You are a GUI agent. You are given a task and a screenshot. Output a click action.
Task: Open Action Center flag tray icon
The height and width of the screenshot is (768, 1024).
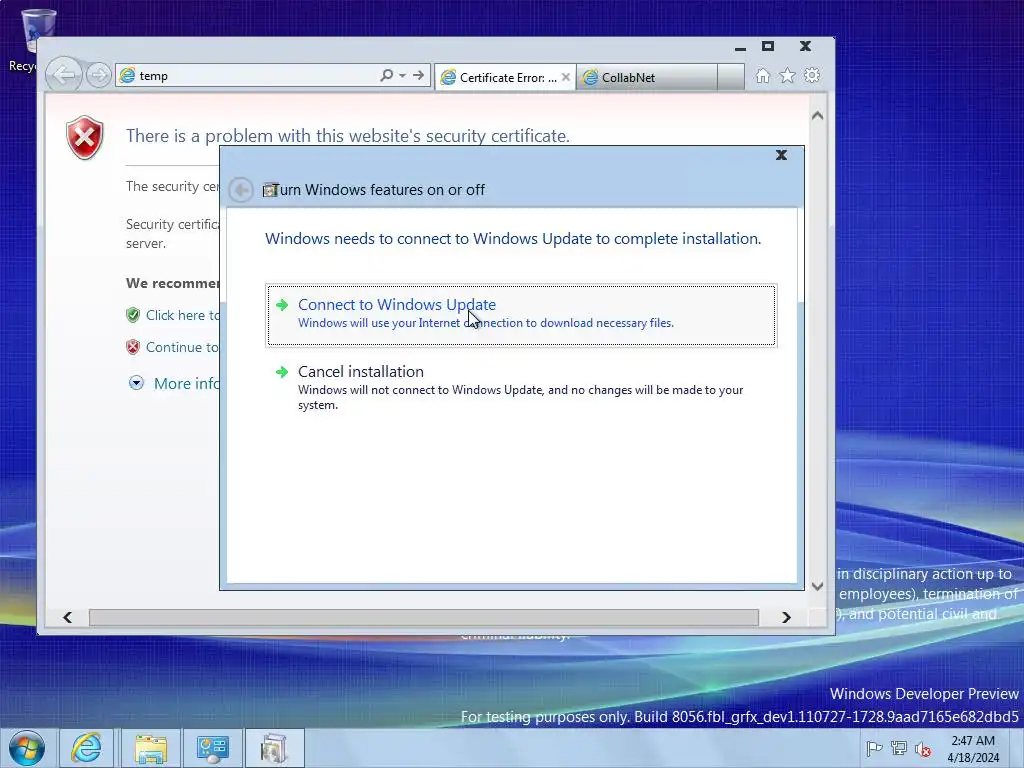[874, 749]
